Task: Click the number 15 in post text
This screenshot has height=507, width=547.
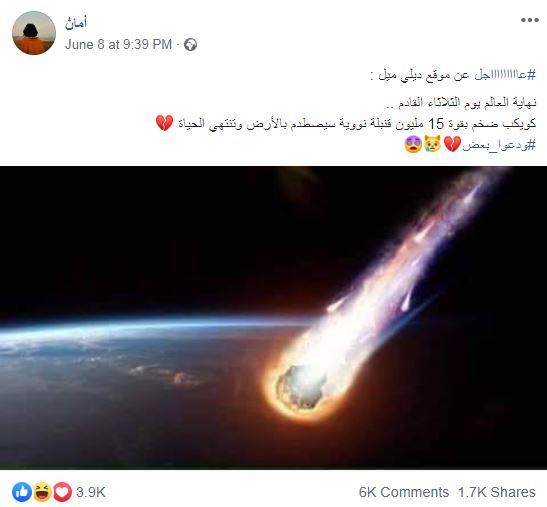Action: 436,124
